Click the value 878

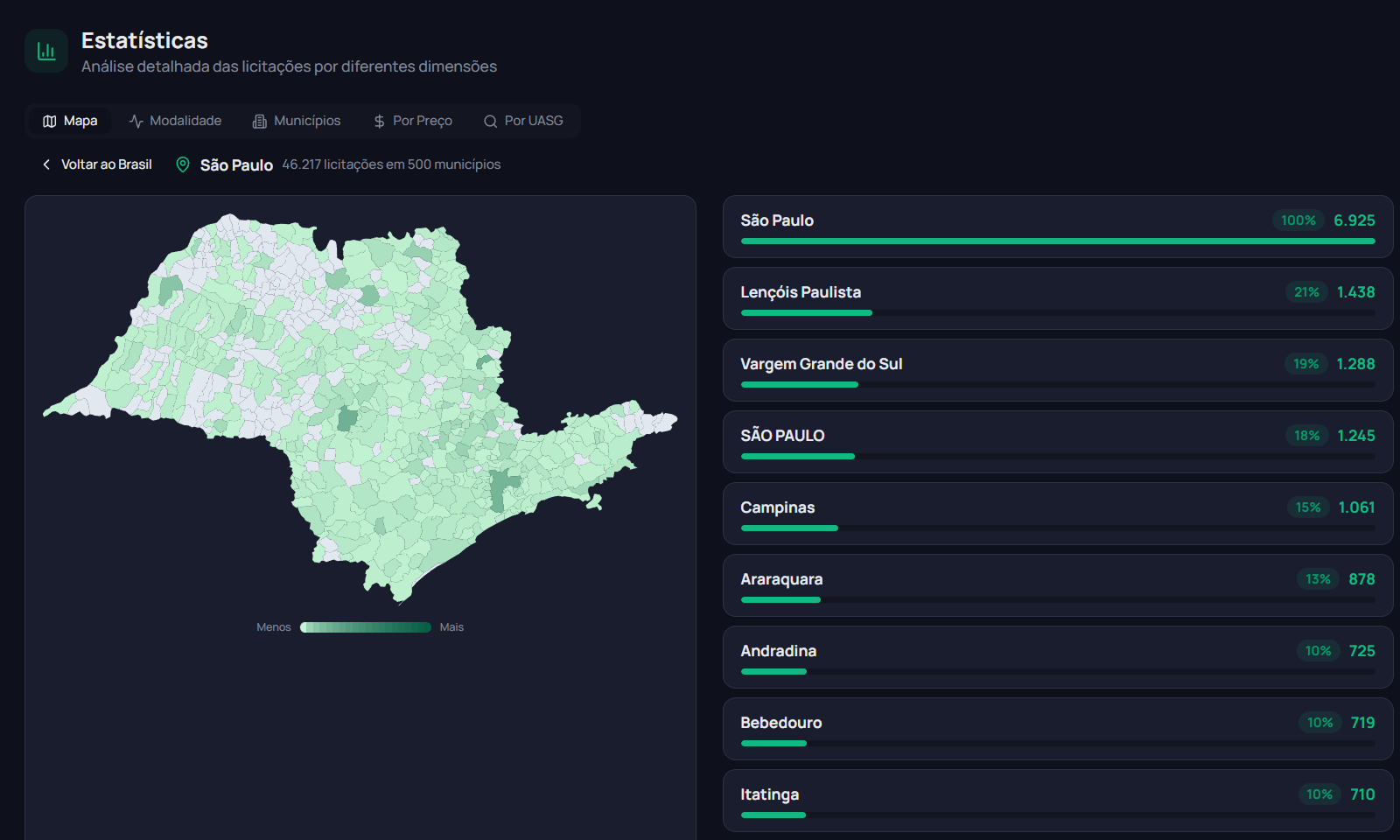tap(1361, 579)
